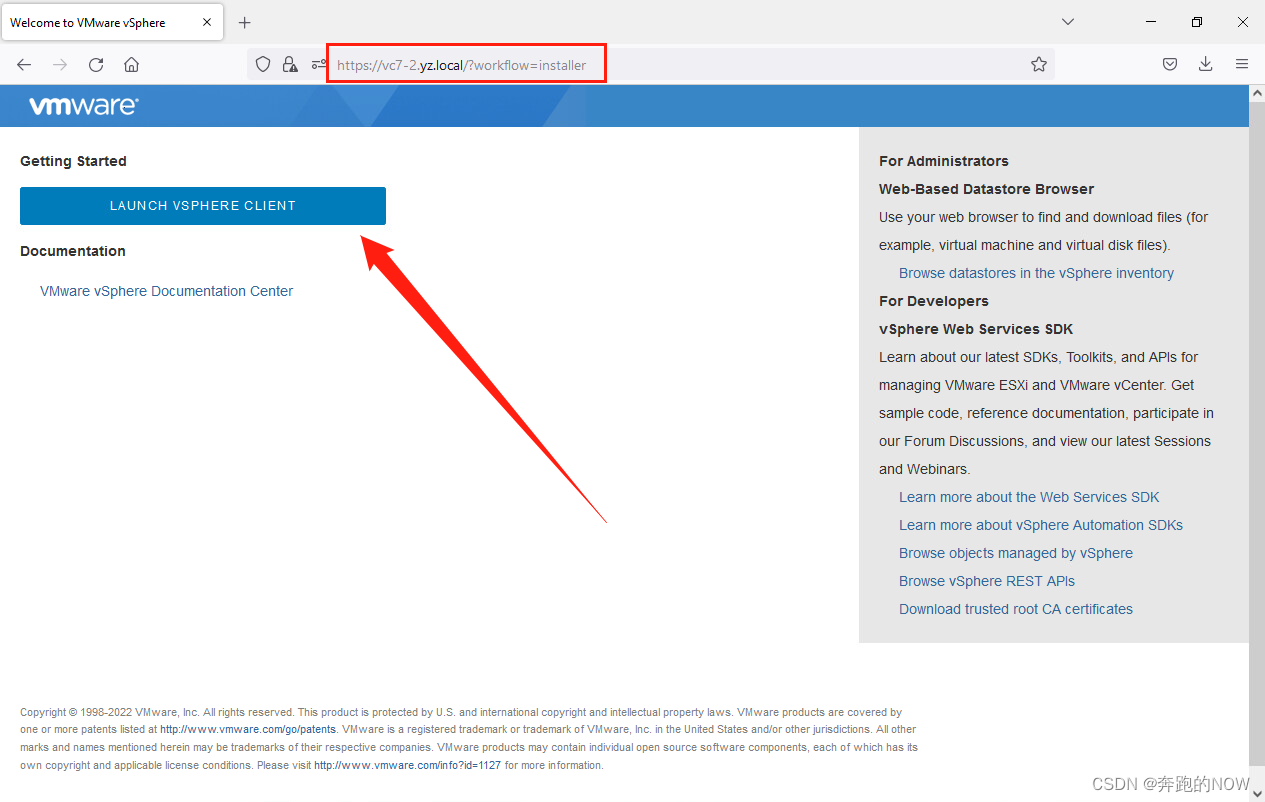Open the vmware.com/go/patents link

[x=248, y=730]
